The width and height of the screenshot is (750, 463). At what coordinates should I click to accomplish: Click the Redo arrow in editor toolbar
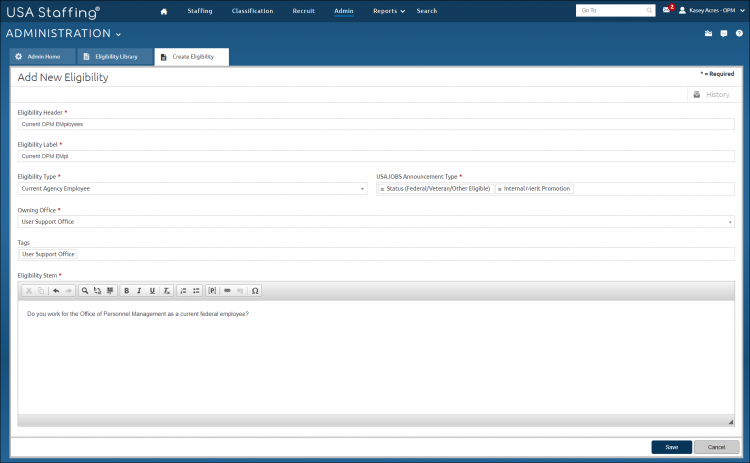(68, 291)
